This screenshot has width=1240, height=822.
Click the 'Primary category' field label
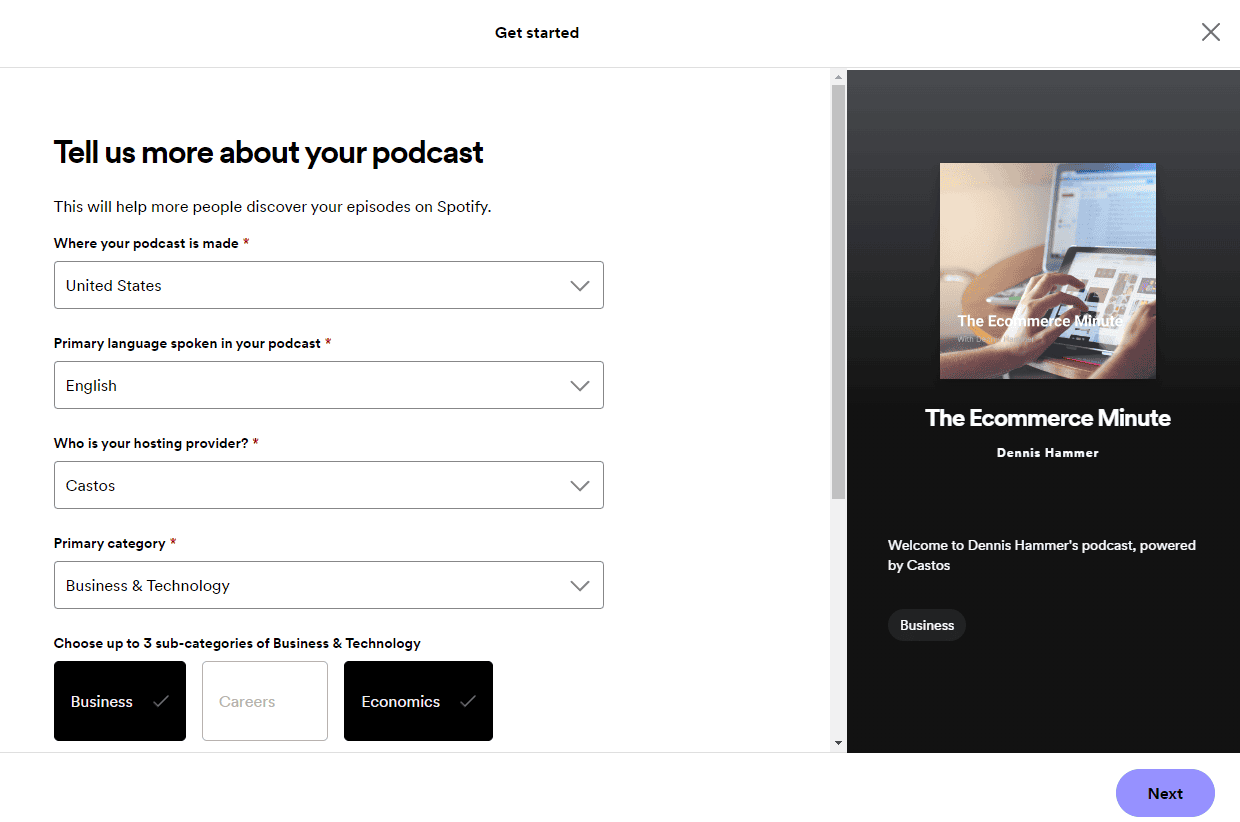point(109,543)
